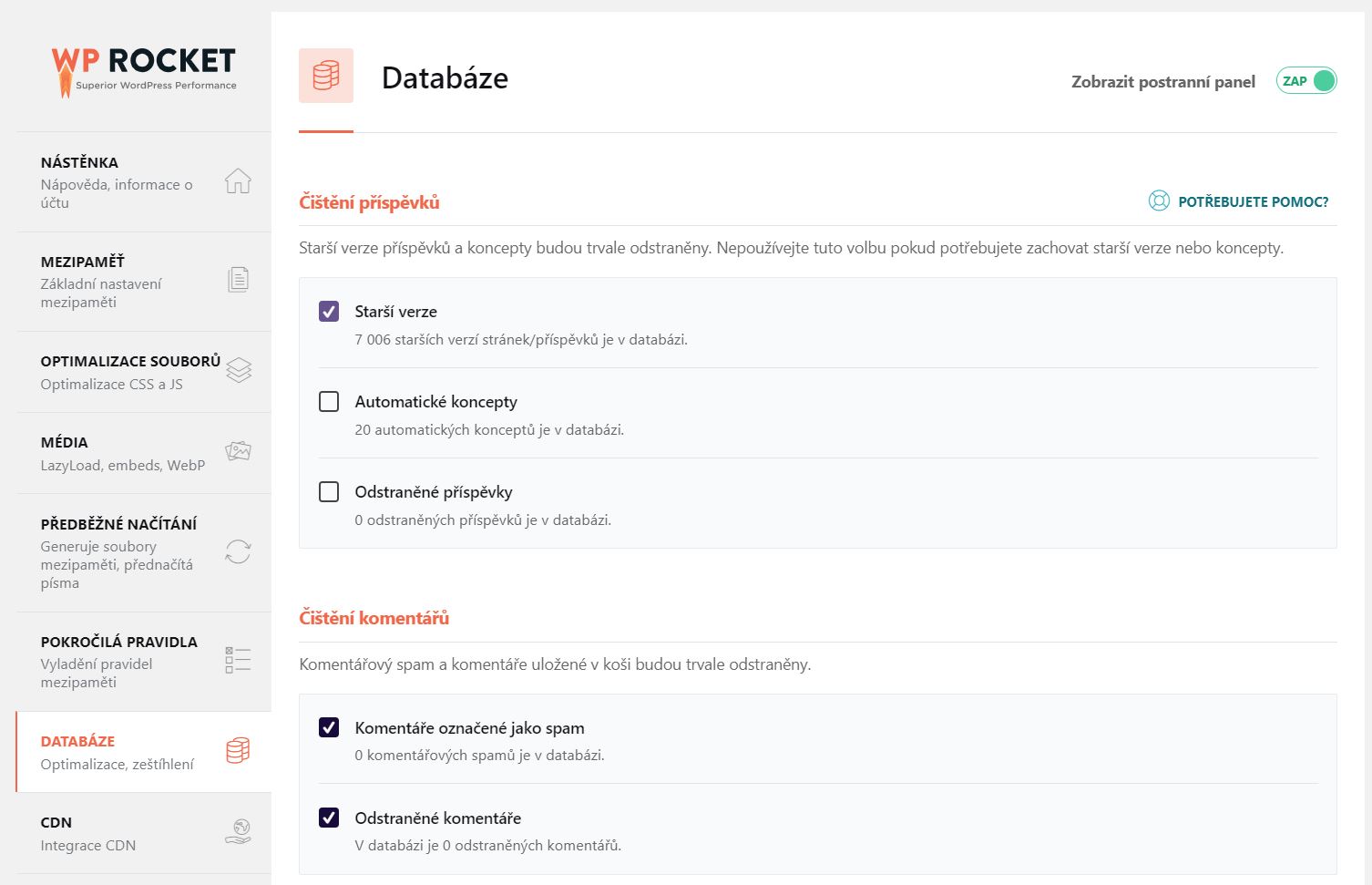Click the 'Komentářový spam a komentáře' description paragraph
The height and width of the screenshot is (885, 1372).
point(555,664)
